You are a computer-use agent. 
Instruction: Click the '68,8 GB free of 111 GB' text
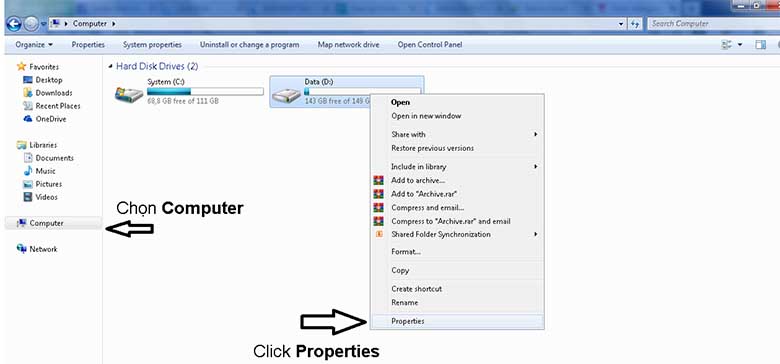click(183, 101)
